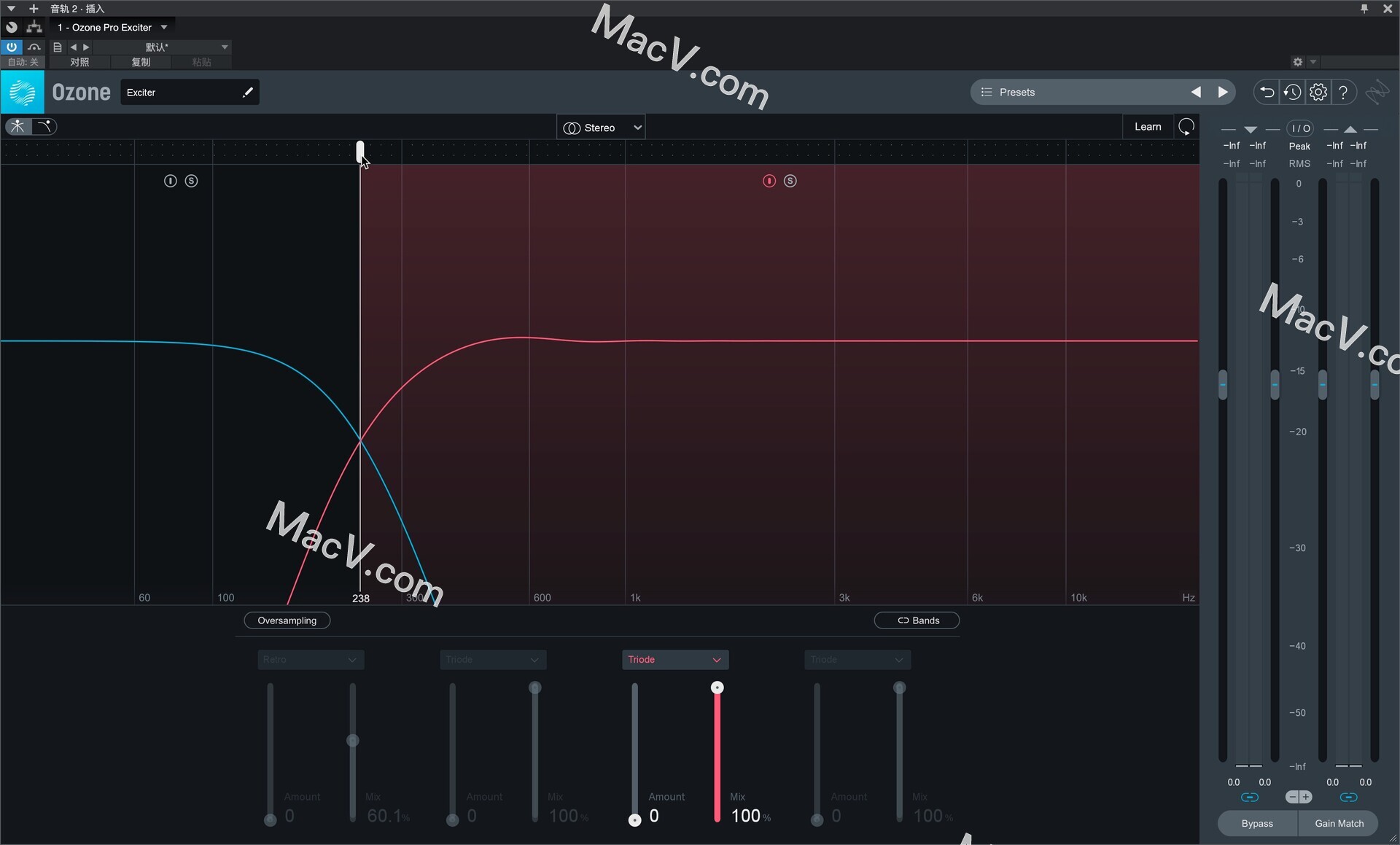Image resolution: width=1400 pixels, height=845 pixels.
Task: Click the minus button below the meters
Action: pos(1291,797)
